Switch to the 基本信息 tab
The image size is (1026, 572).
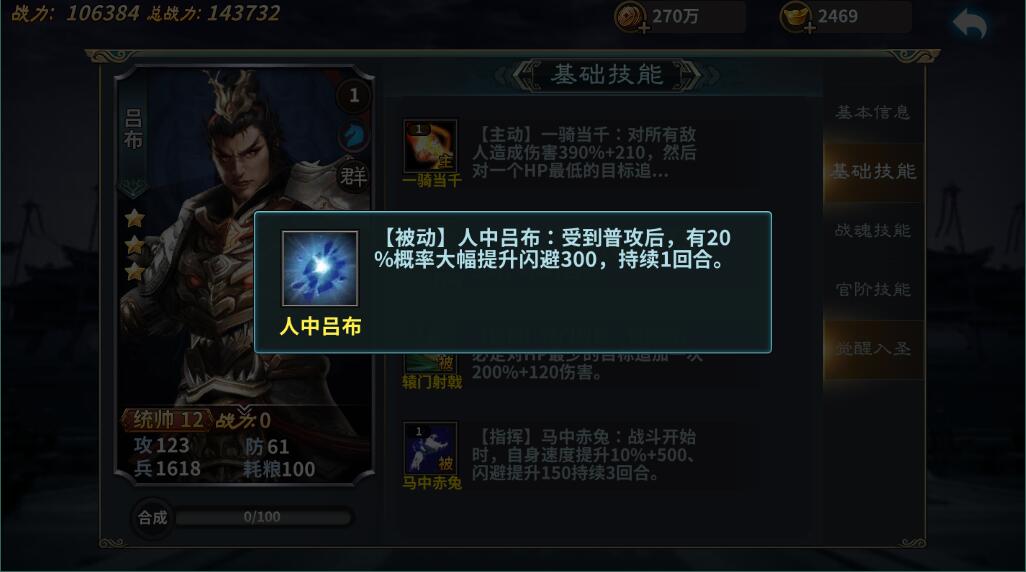point(873,113)
